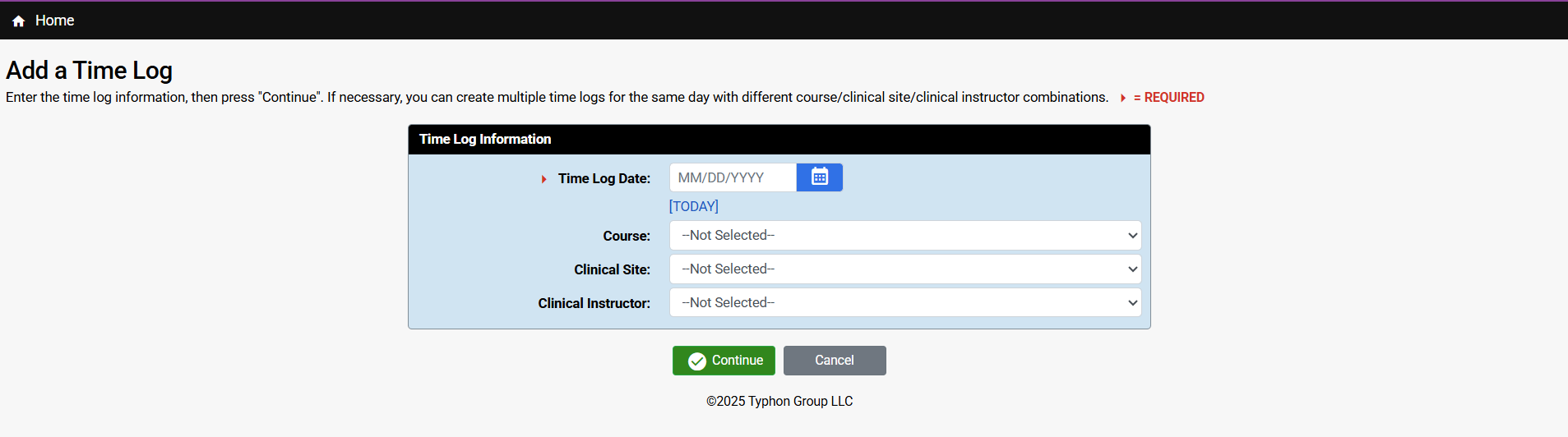
Task: Open the Clinical Instructor dropdown
Action: (x=905, y=303)
